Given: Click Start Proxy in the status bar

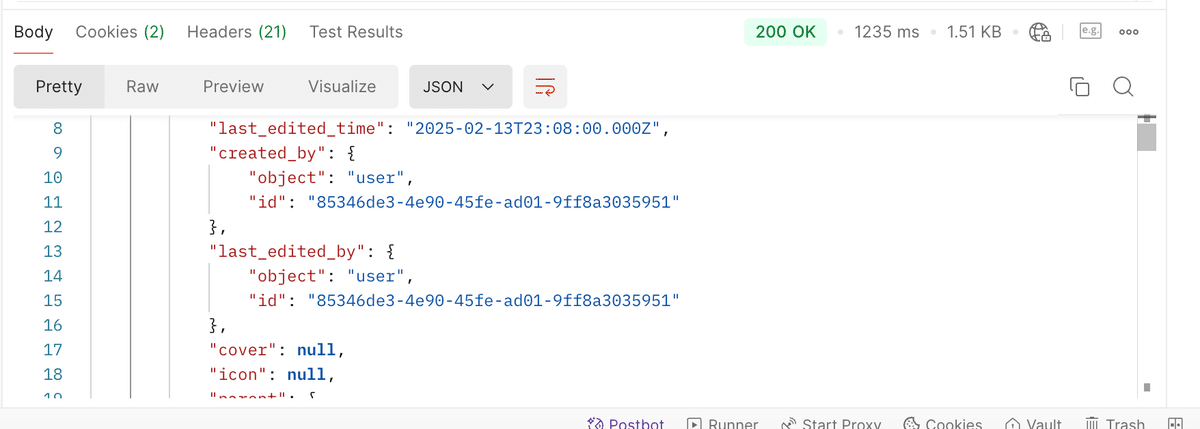Looking at the screenshot, I should [832, 423].
